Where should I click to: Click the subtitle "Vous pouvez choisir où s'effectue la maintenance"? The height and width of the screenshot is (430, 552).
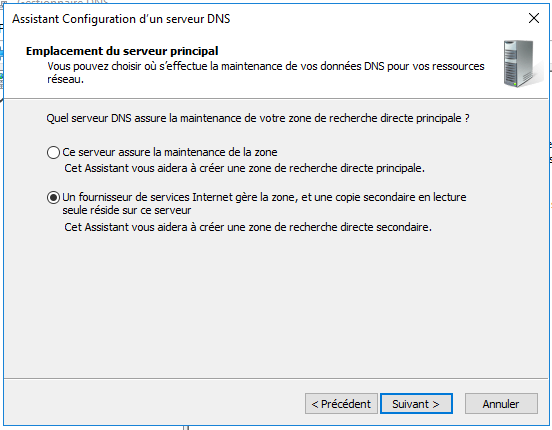(x=266, y=66)
